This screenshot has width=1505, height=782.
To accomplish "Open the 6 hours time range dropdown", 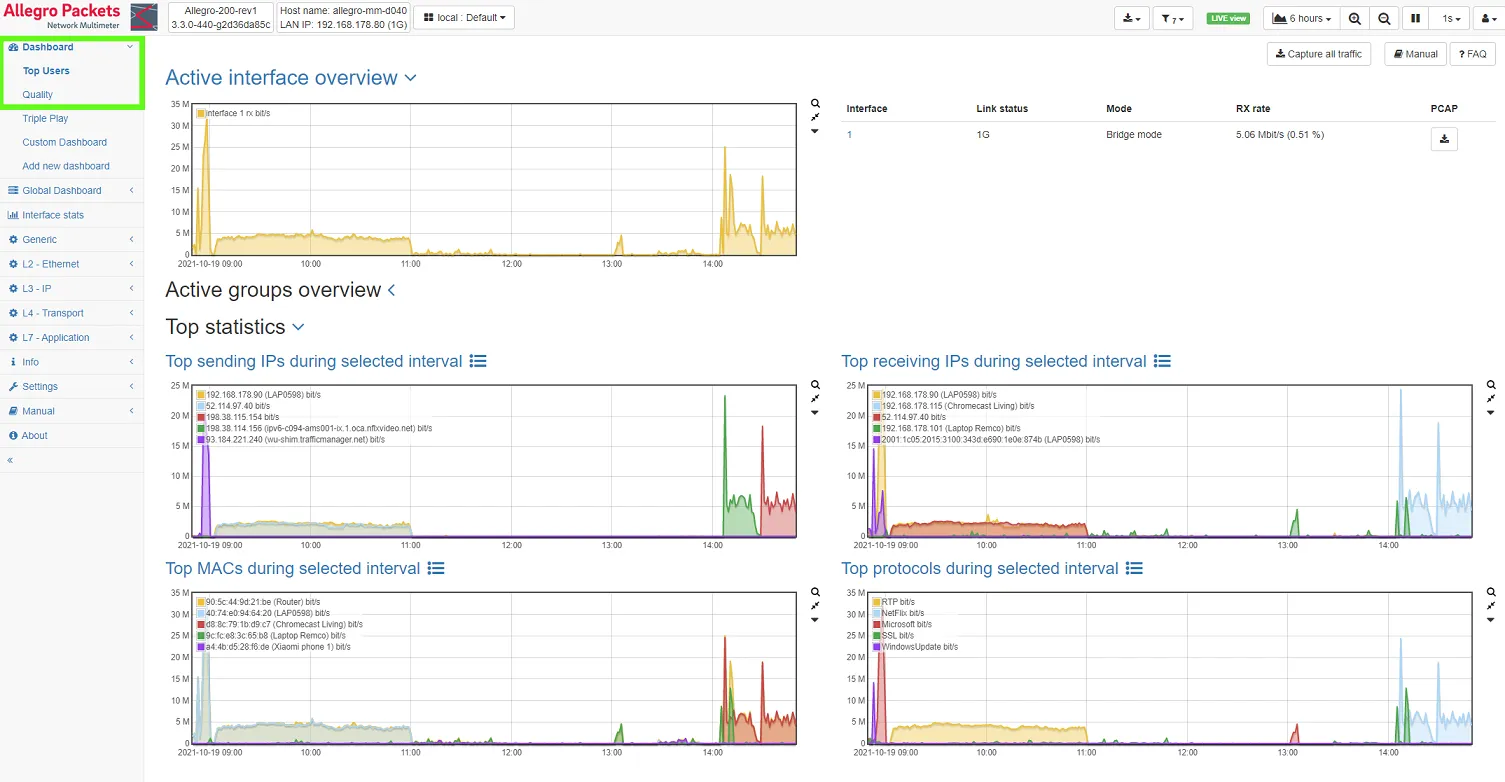I will coord(1301,18).
